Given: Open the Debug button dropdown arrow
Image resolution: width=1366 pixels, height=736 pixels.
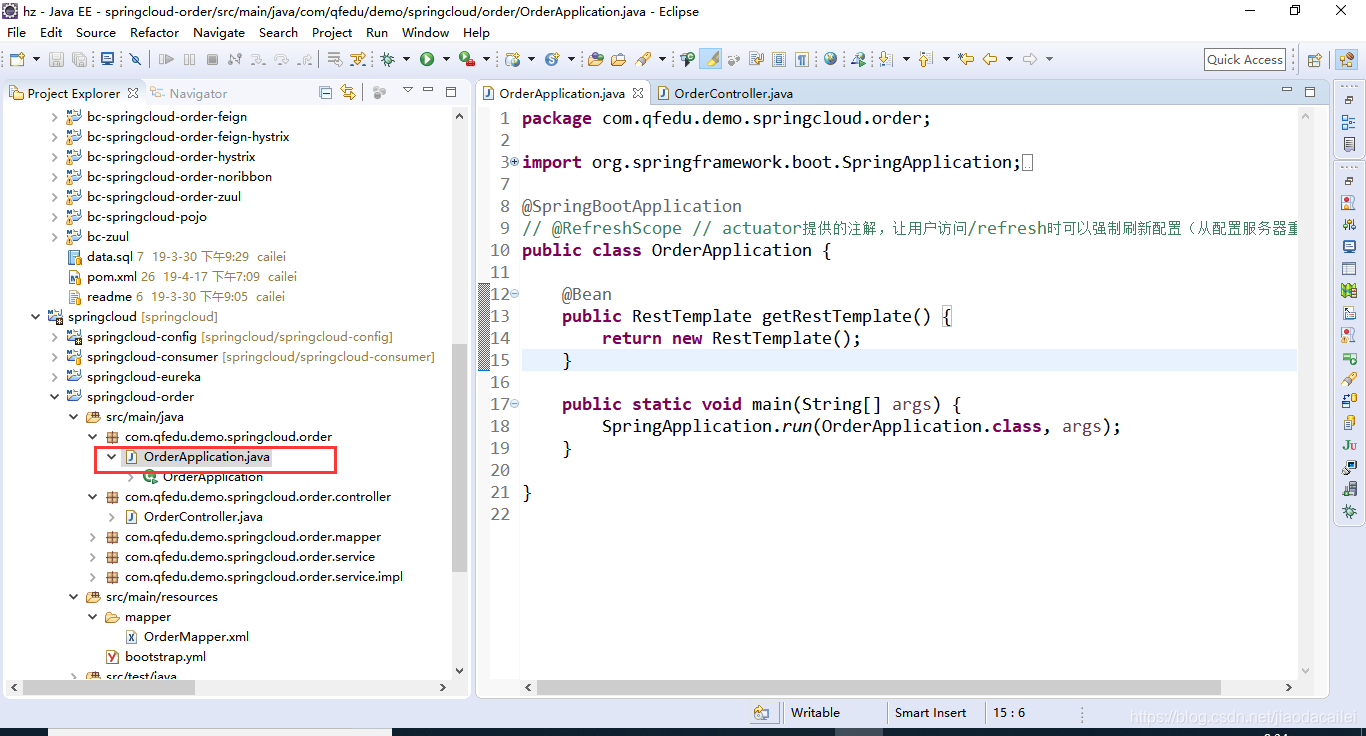Looking at the screenshot, I should 406,59.
